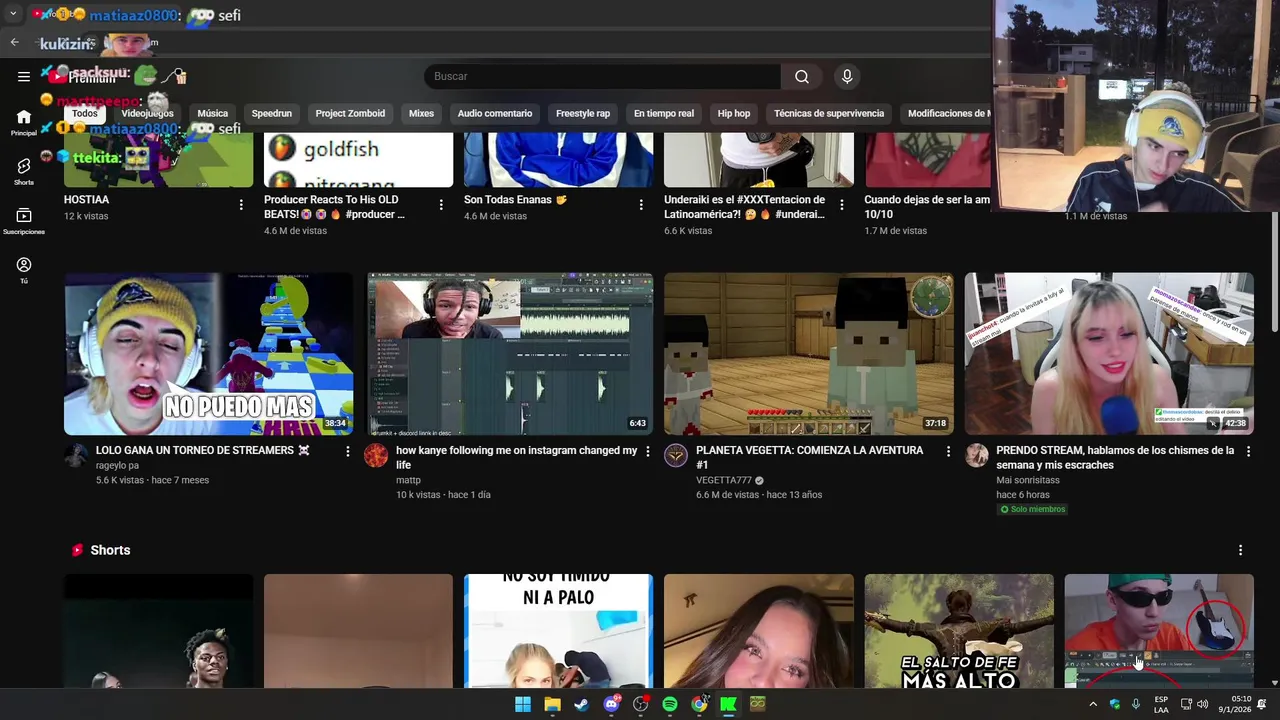The height and width of the screenshot is (720, 1280).
Task: Click the Solo miembros badge
Action: point(1033,509)
